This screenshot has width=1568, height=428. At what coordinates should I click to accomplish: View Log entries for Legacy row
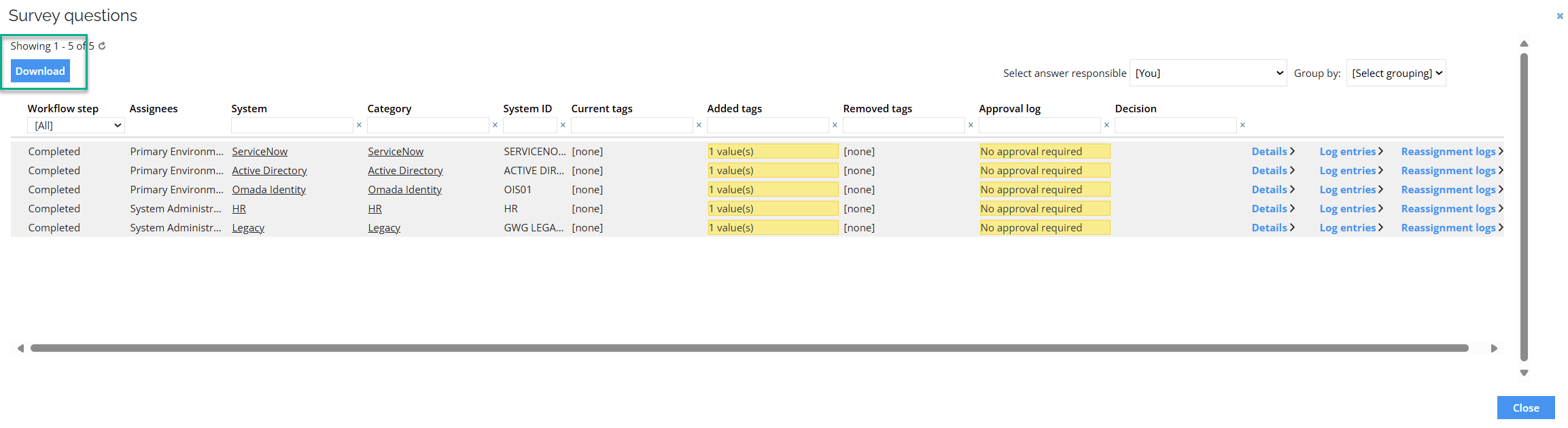click(1351, 227)
